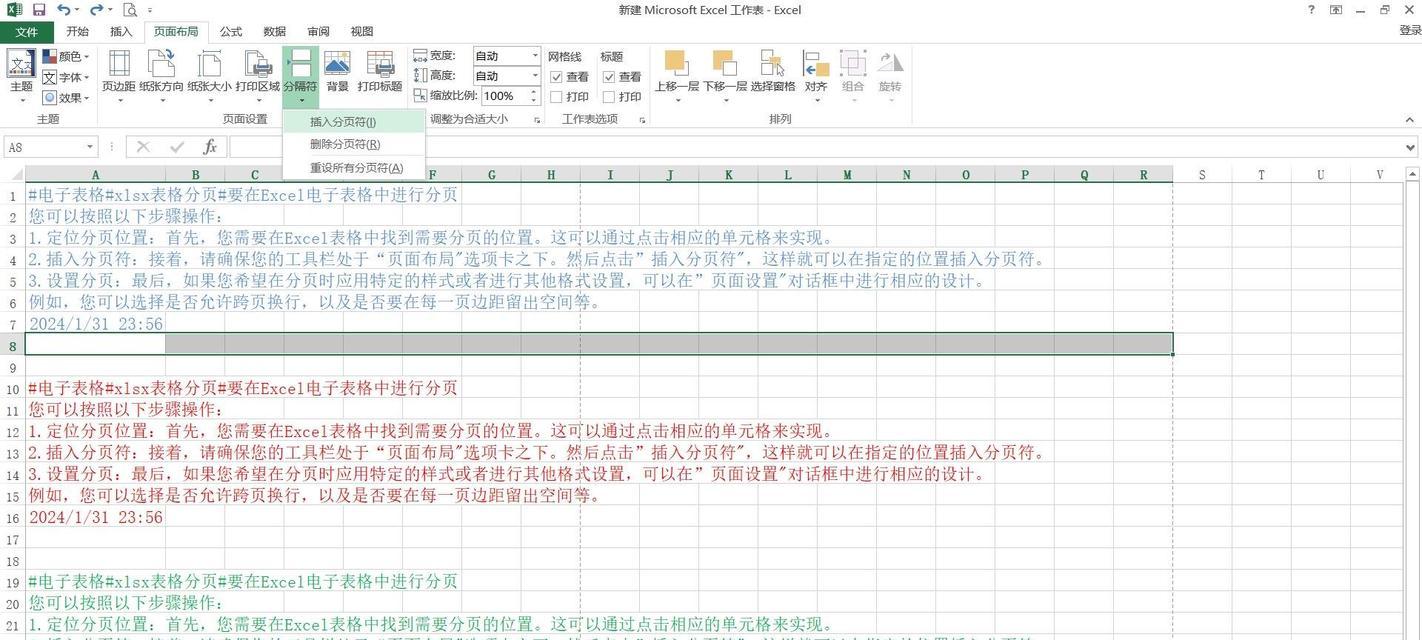Toggle 标题 查看 (Headings View) checkbox

pyautogui.click(x=608, y=77)
